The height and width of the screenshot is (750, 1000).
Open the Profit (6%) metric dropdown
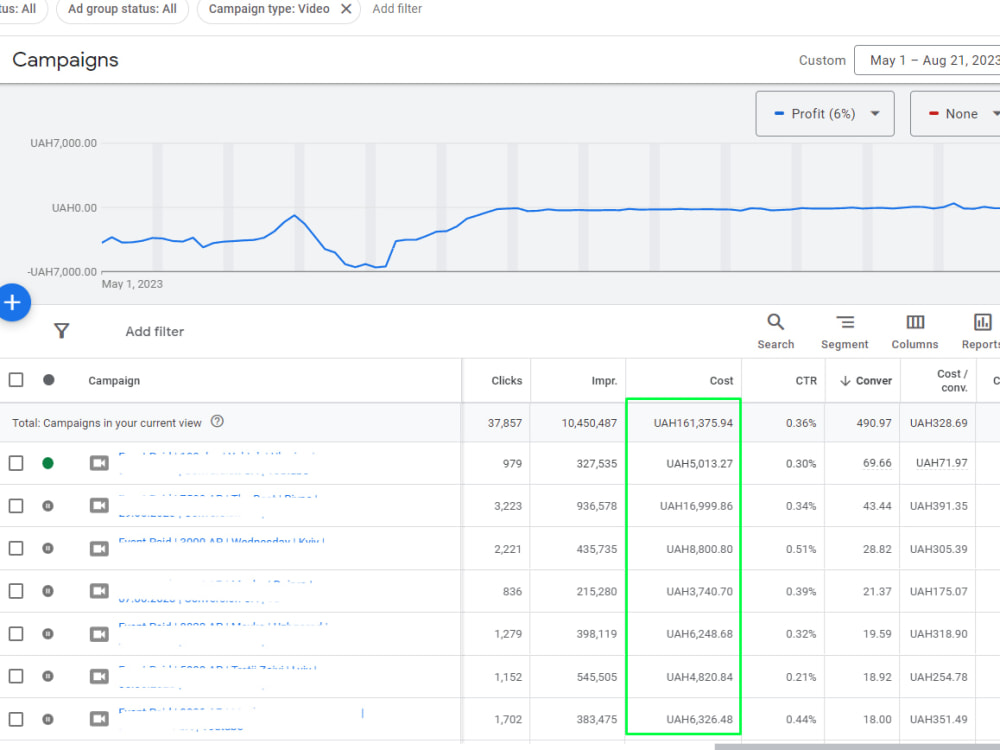pos(825,114)
